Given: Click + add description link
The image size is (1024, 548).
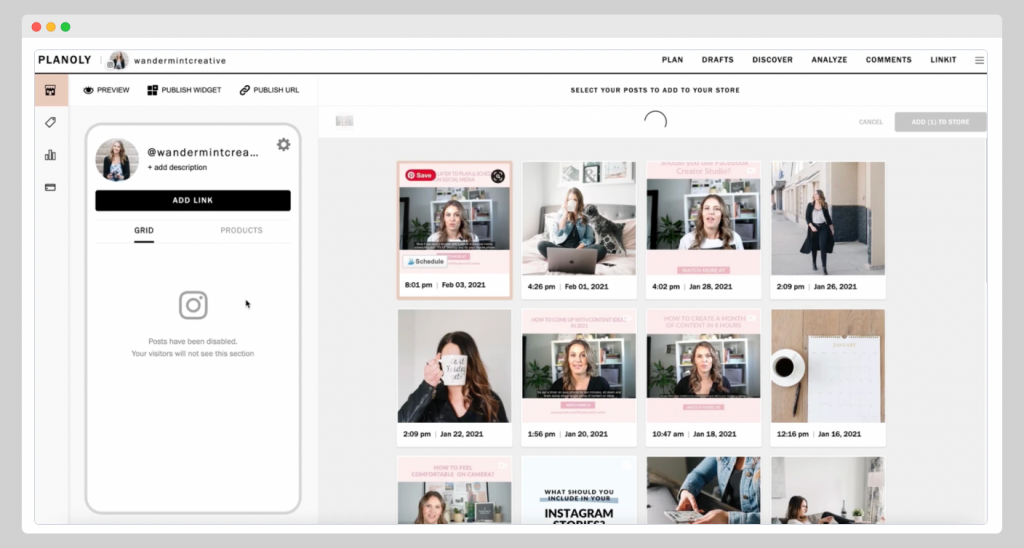Looking at the screenshot, I should (x=177, y=167).
